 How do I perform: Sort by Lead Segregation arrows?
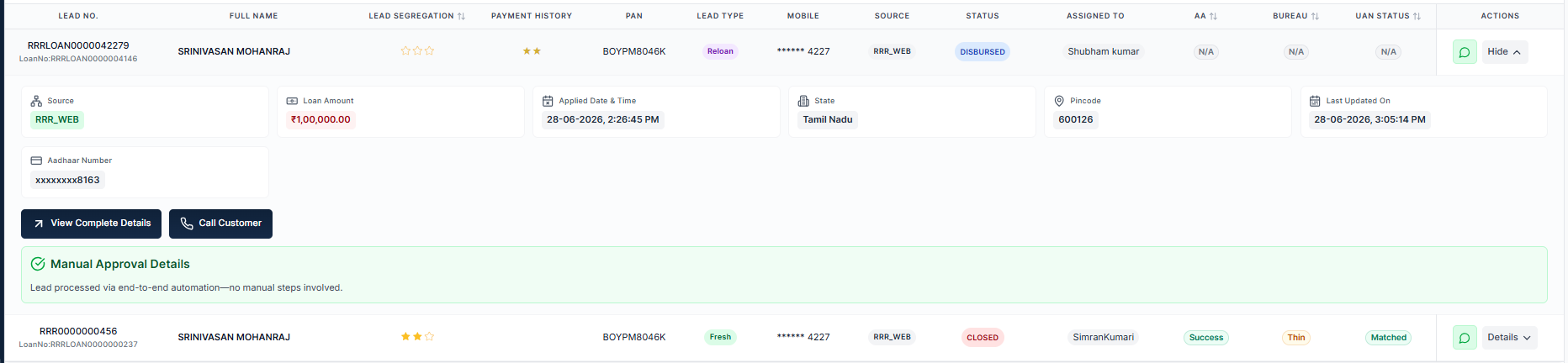point(461,16)
